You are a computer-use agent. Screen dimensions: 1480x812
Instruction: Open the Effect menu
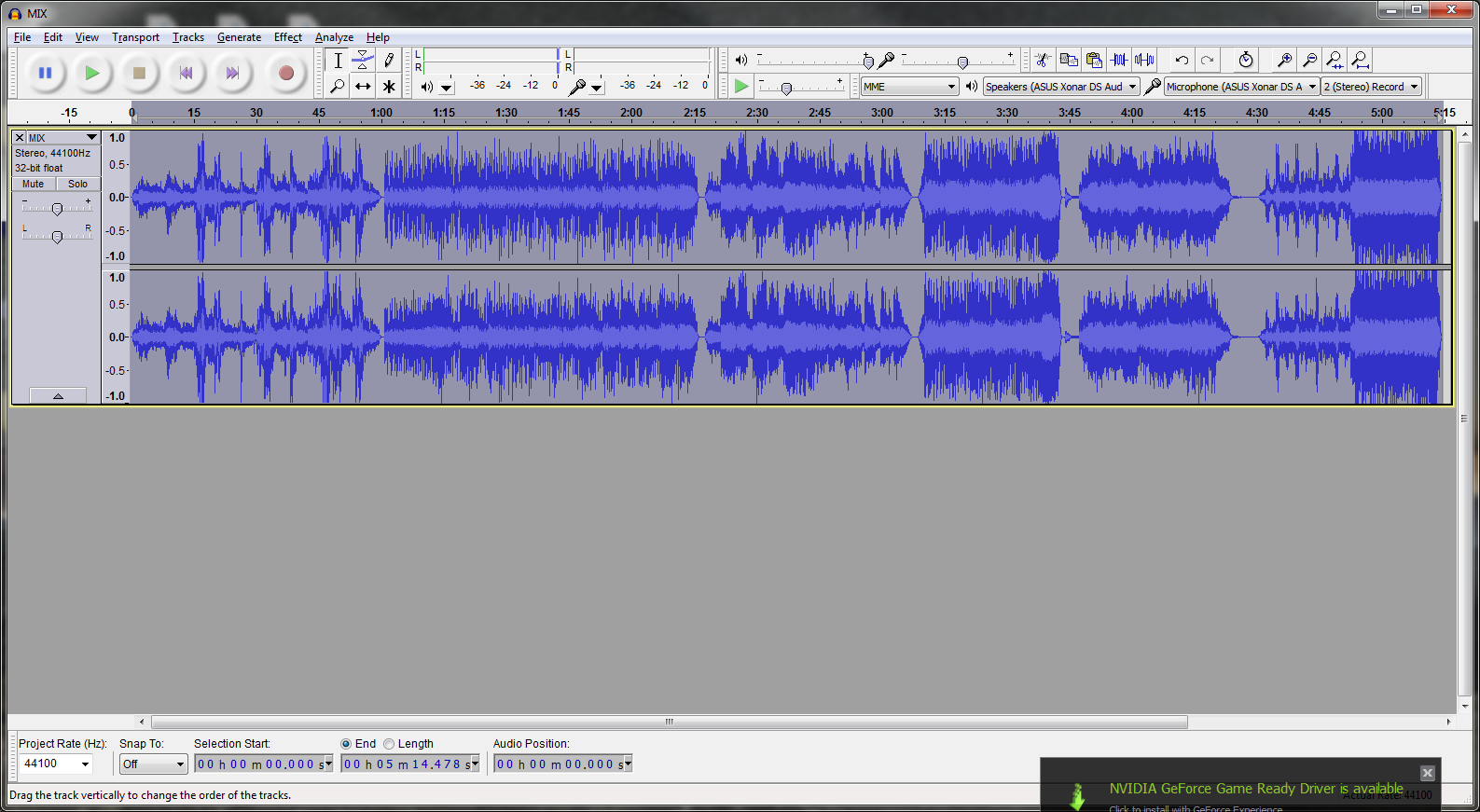click(x=287, y=37)
